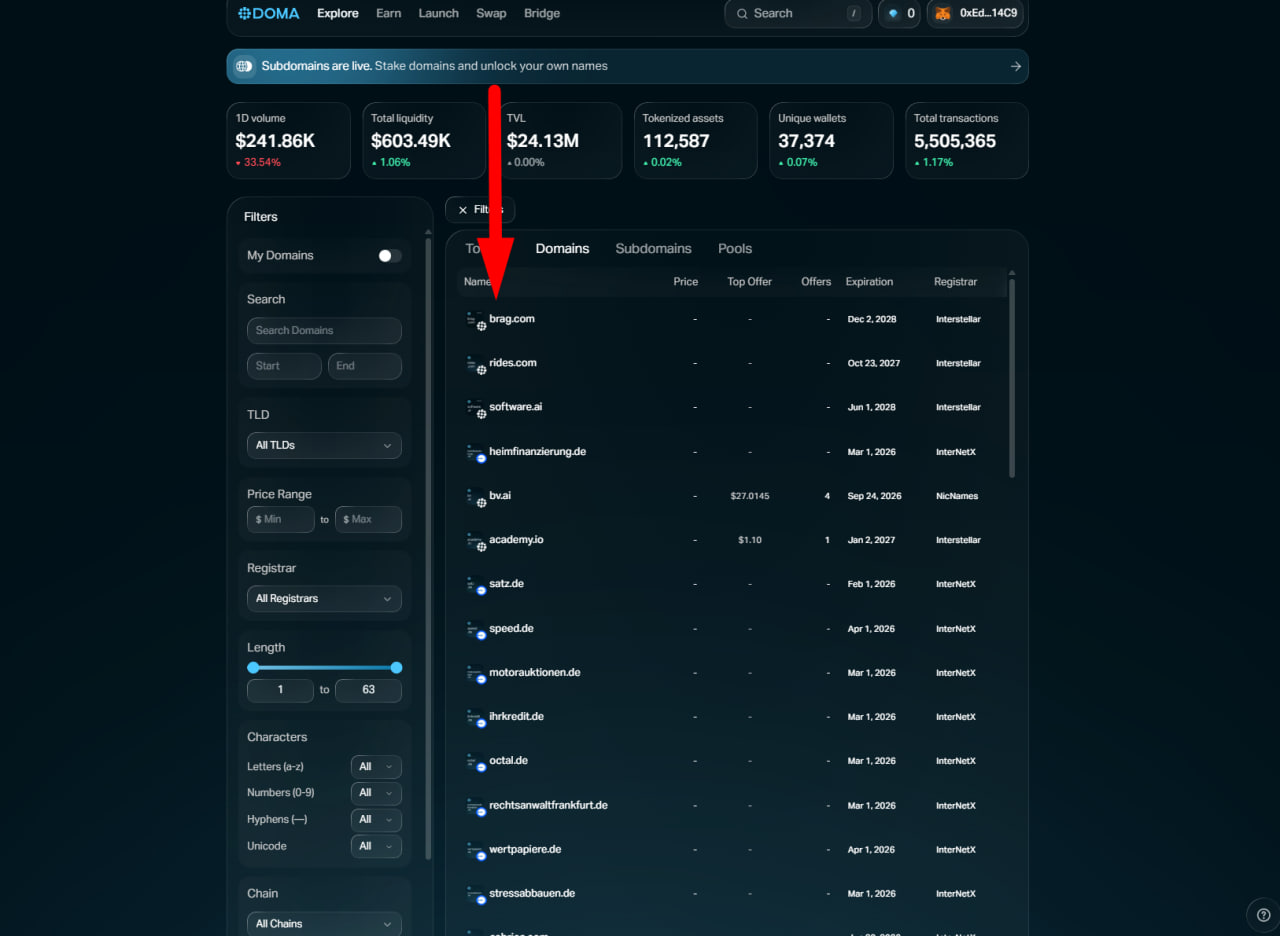Click the arrow icon on subdomains banner
The image size is (1280, 936).
(x=1015, y=66)
